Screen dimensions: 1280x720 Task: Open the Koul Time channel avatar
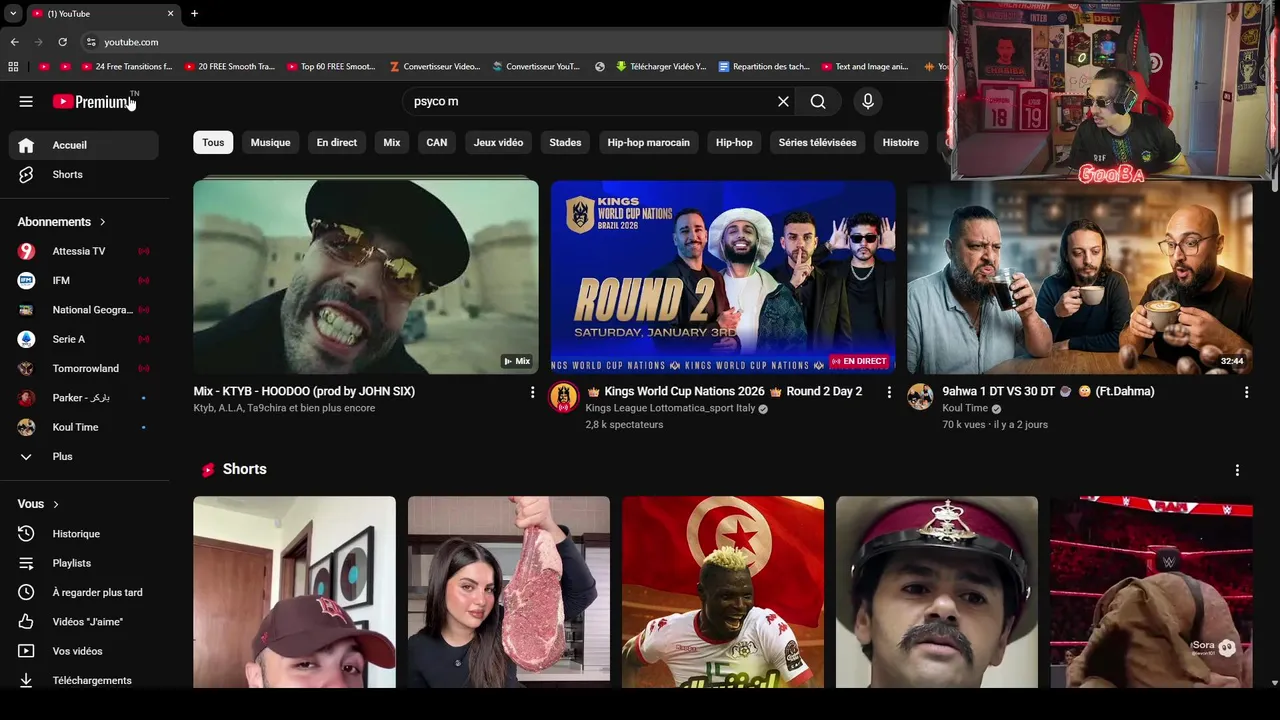(920, 396)
